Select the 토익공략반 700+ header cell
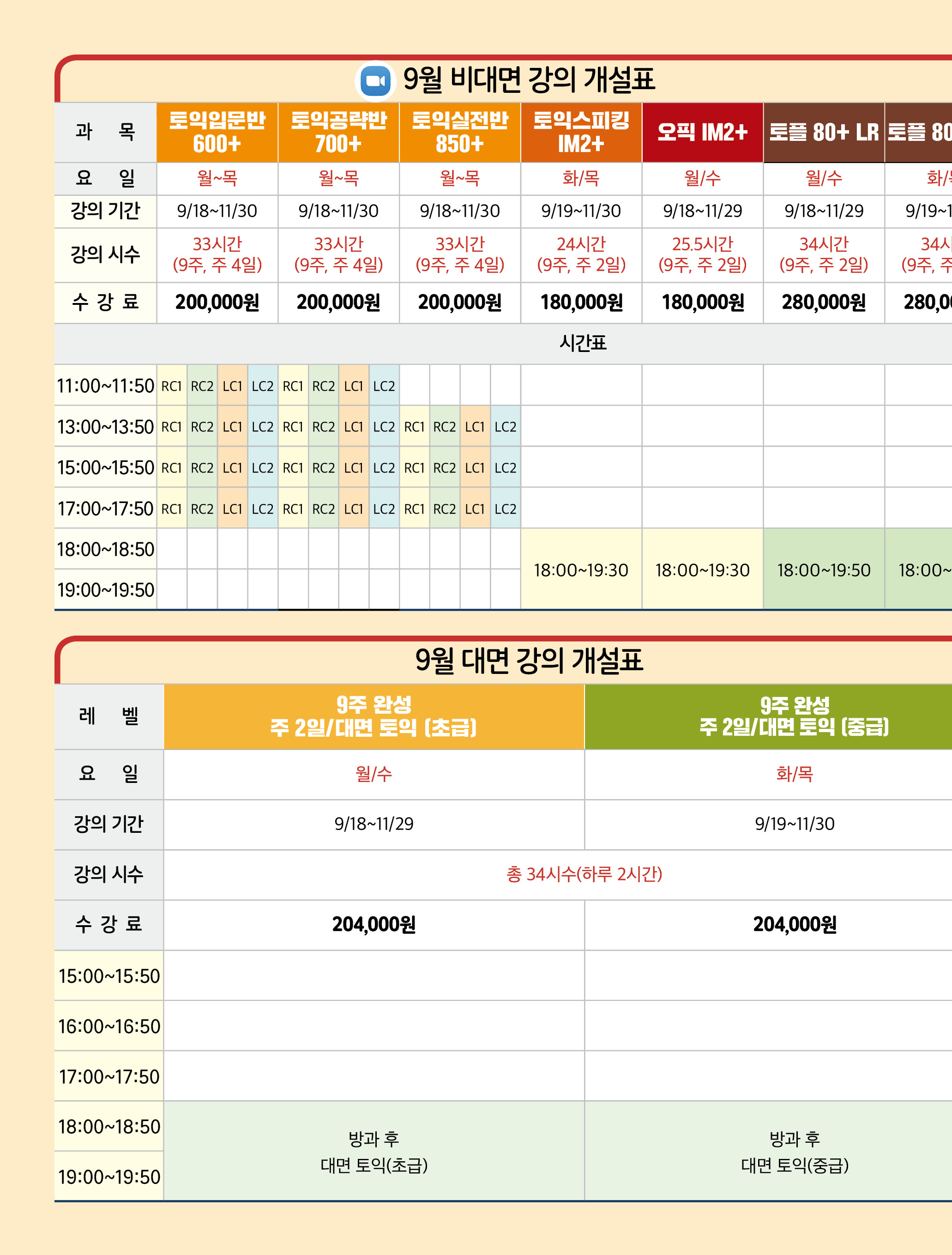952x1255 pixels. pos(338,132)
